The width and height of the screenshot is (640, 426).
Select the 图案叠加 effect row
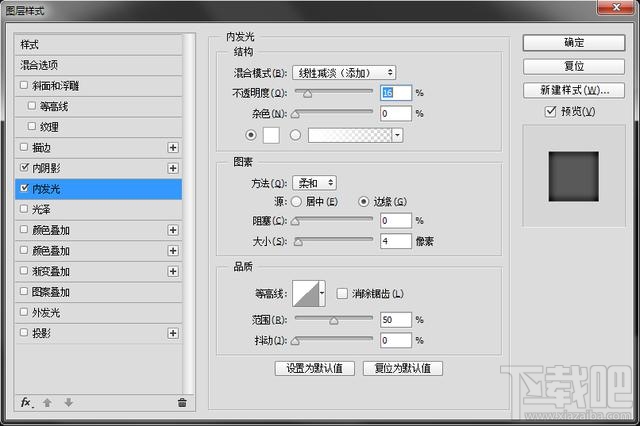98,292
